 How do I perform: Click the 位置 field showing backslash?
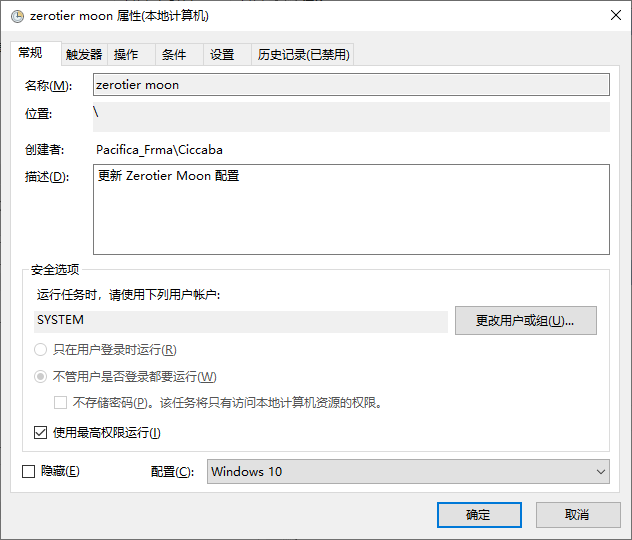tap(351, 117)
